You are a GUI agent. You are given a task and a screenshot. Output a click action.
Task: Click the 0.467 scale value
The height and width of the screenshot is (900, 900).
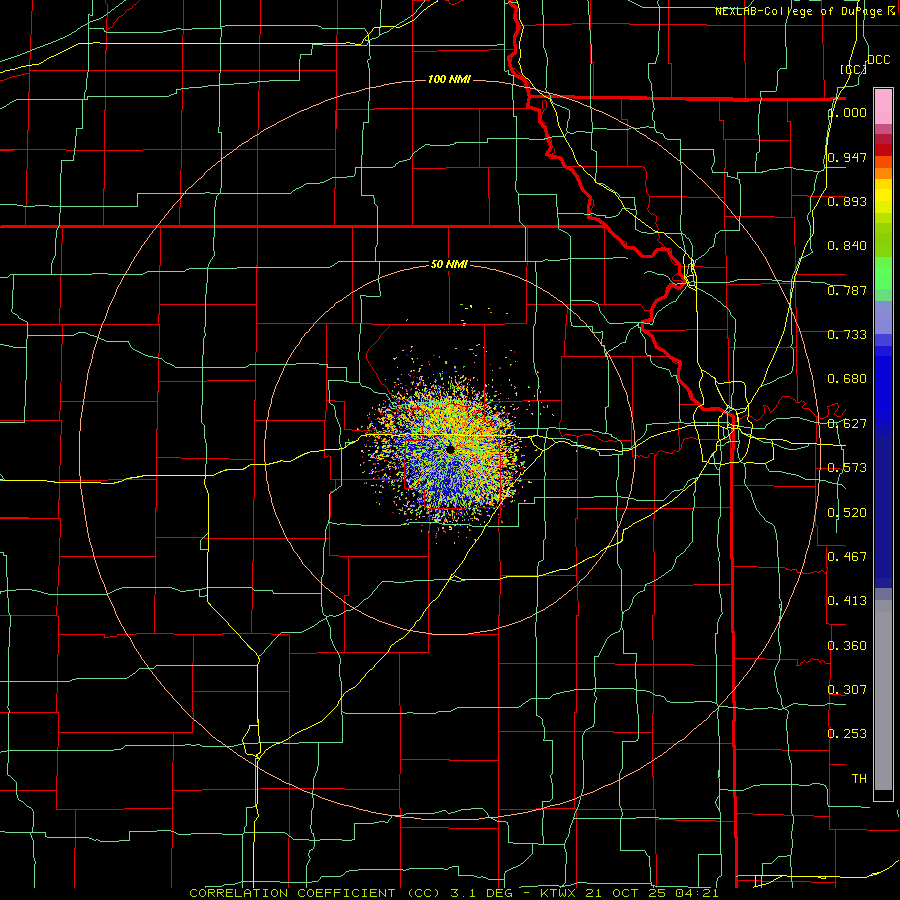pos(847,557)
